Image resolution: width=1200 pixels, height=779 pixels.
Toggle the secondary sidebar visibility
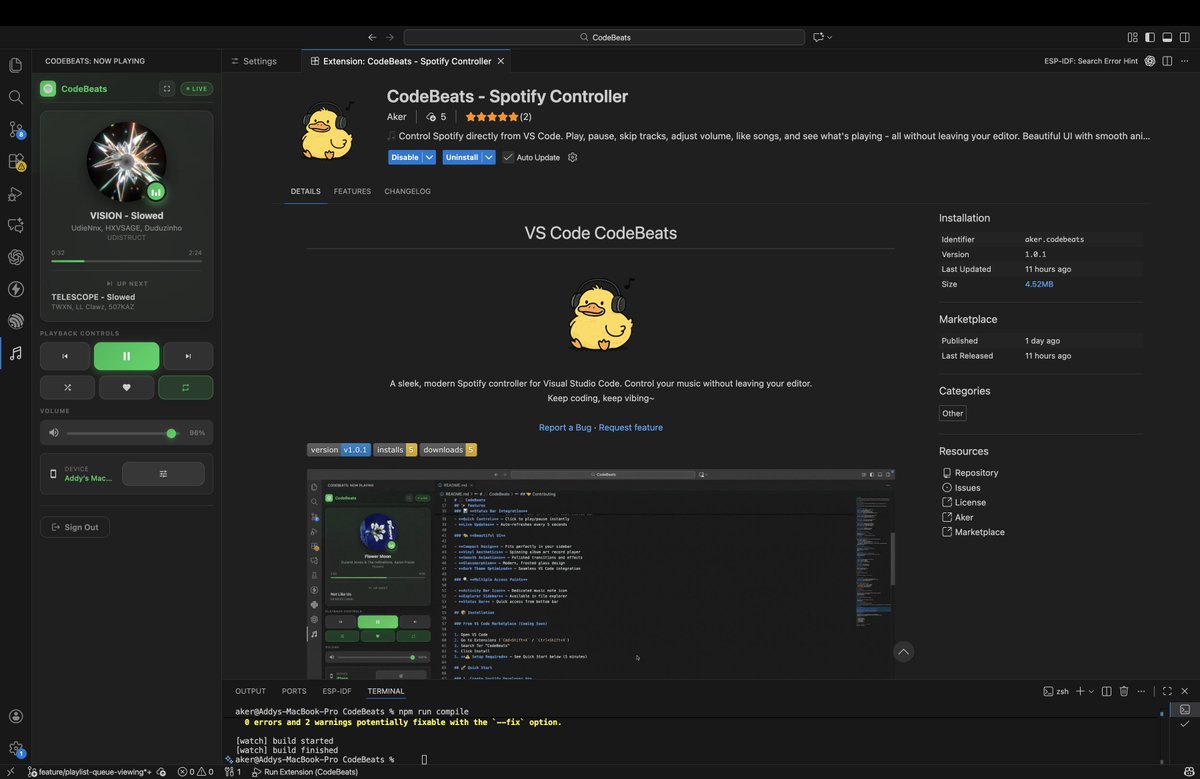coord(1184,37)
